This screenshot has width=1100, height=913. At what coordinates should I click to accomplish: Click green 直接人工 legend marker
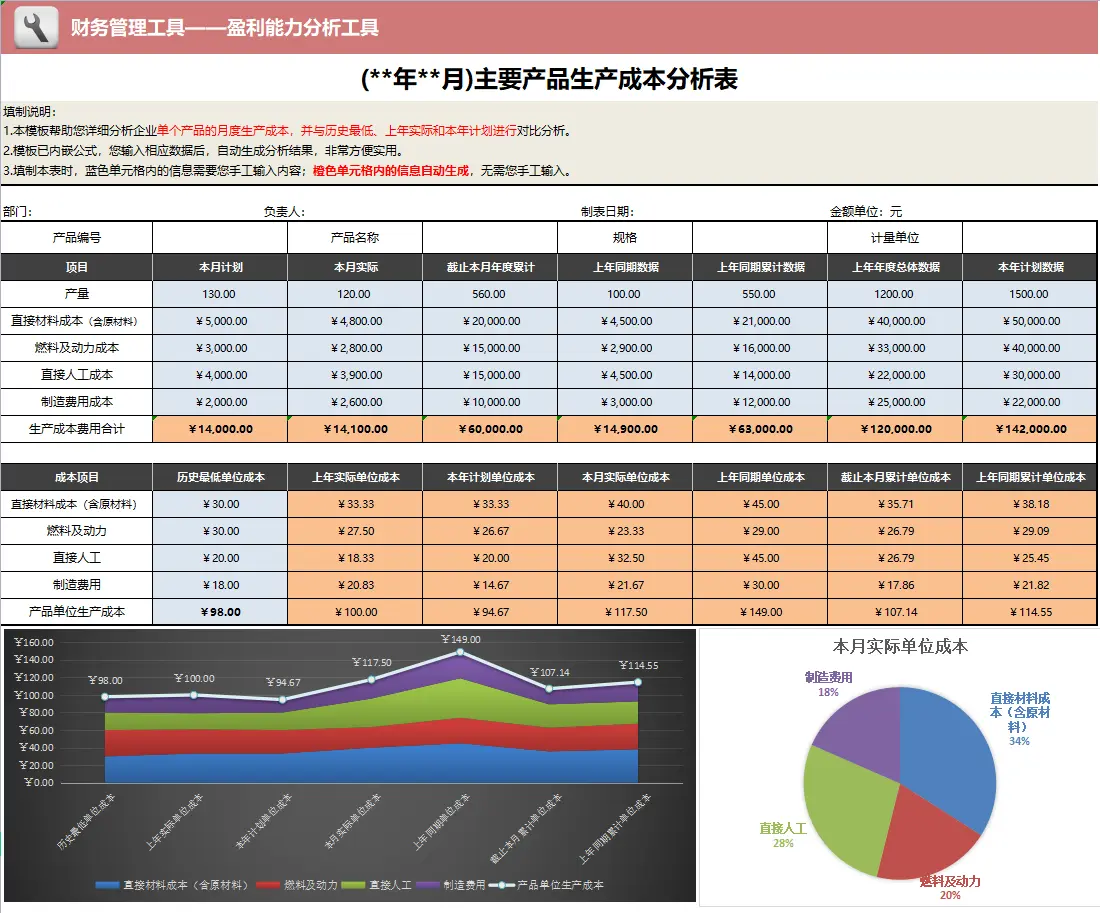[x=353, y=885]
